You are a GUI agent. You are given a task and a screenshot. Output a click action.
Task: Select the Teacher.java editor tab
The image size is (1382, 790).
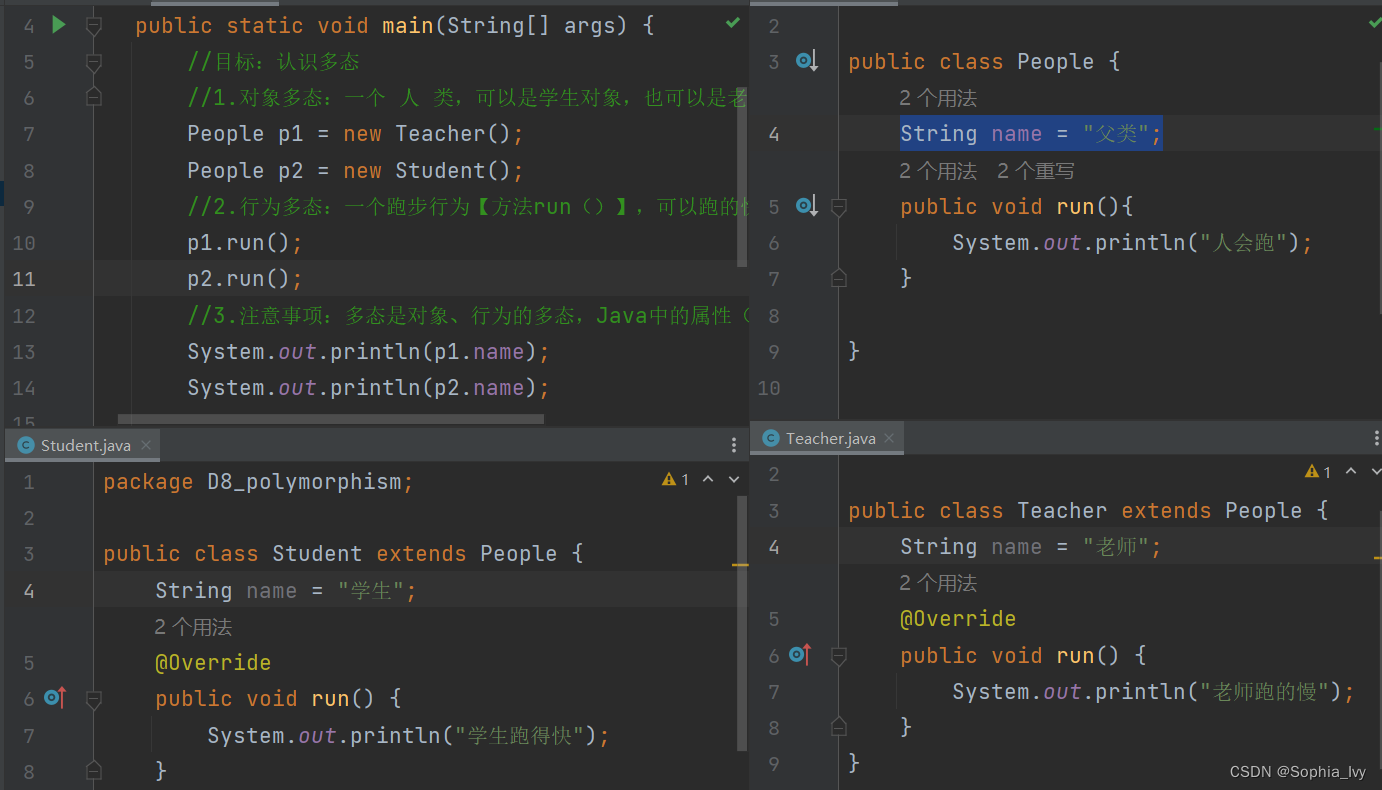click(x=827, y=438)
